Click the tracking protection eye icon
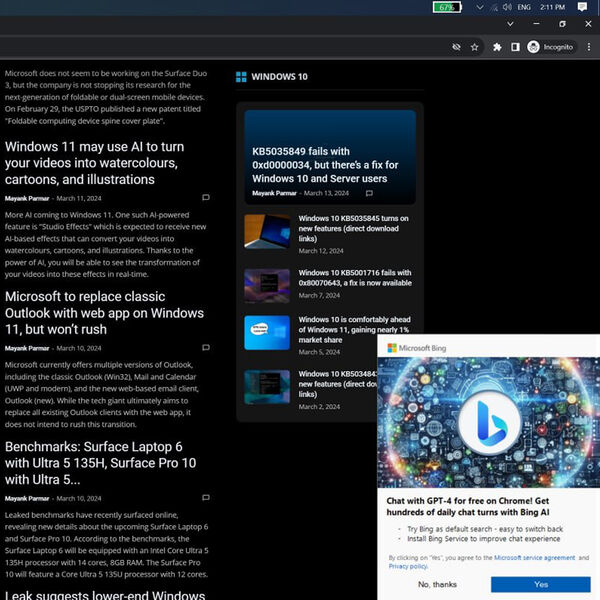 coord(456,47)
